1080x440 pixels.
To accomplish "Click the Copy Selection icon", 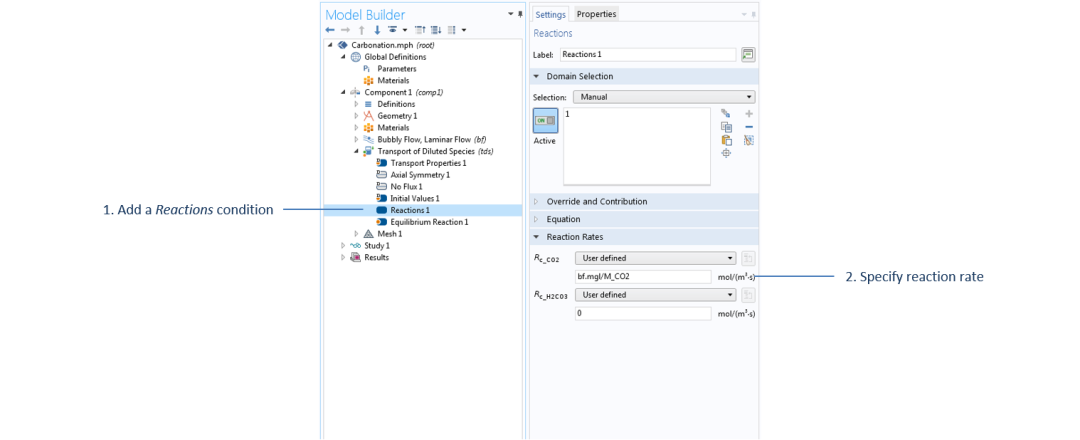I will (x=725, y=127).
